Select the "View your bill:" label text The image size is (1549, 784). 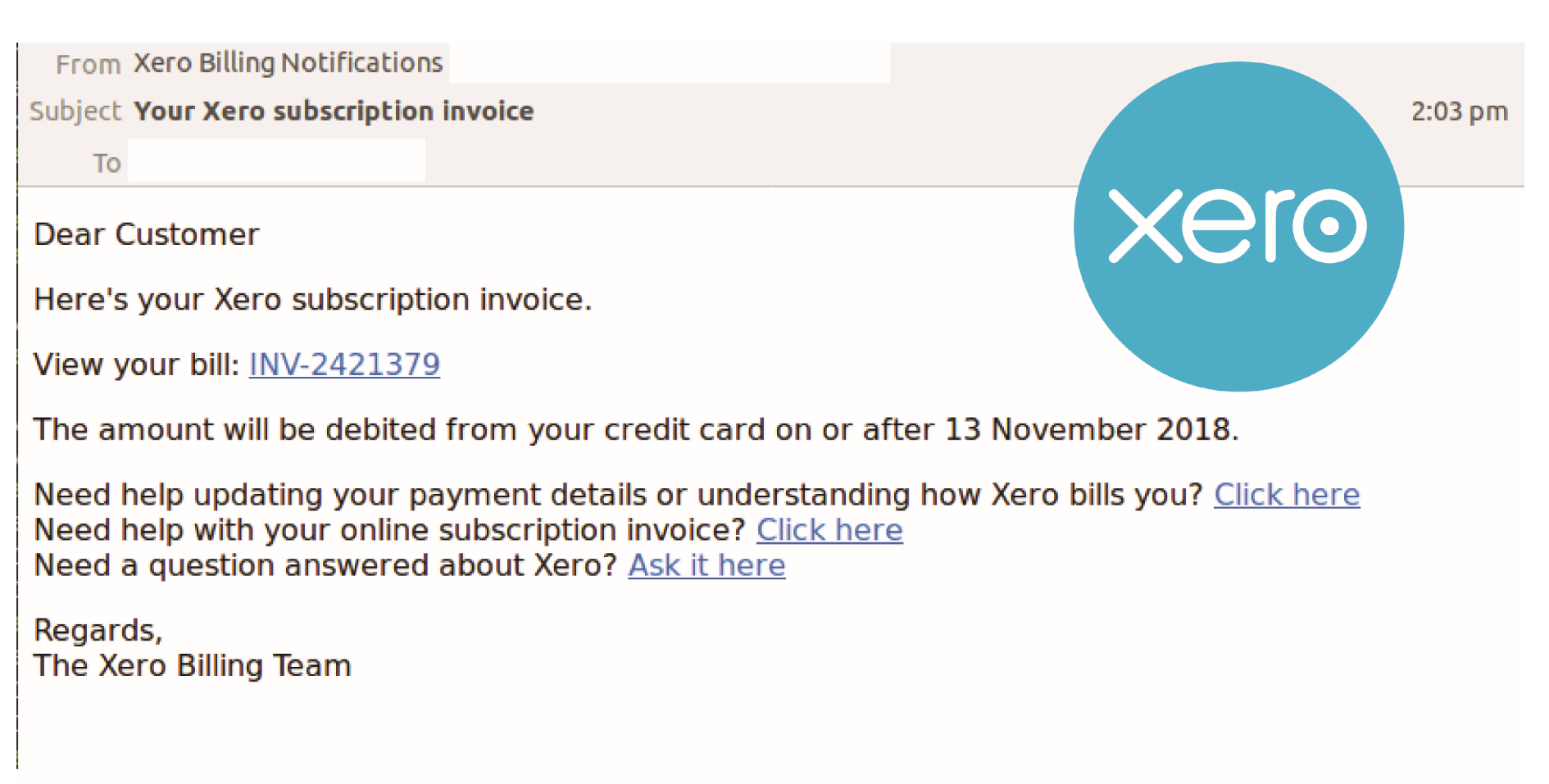coord(134,365)
